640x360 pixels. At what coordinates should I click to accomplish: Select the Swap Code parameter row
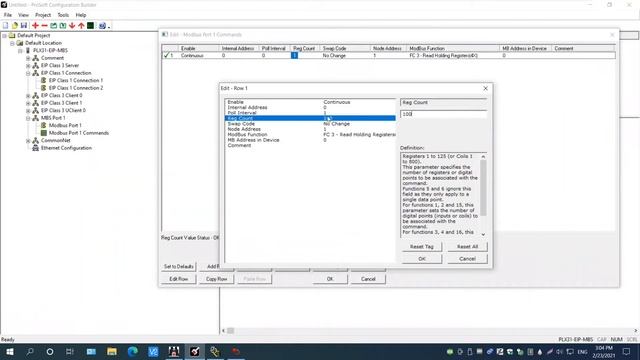click(x=310, y=124)
